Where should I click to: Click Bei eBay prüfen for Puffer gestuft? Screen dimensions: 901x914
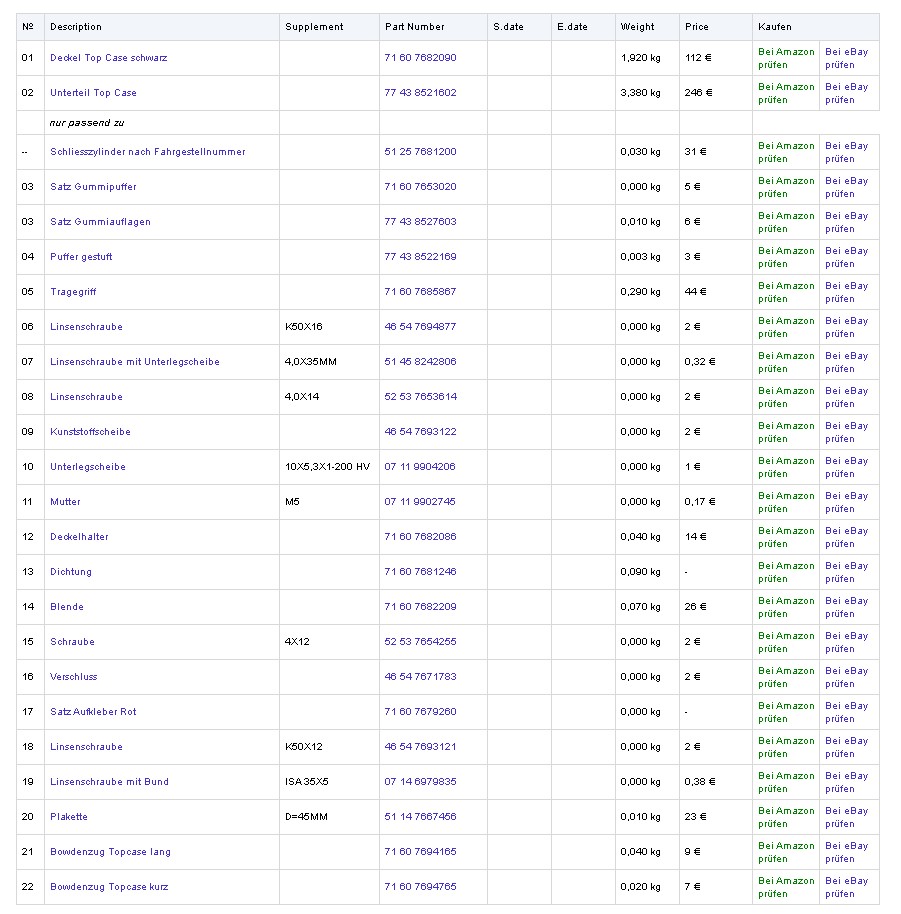tap(846, 257)
